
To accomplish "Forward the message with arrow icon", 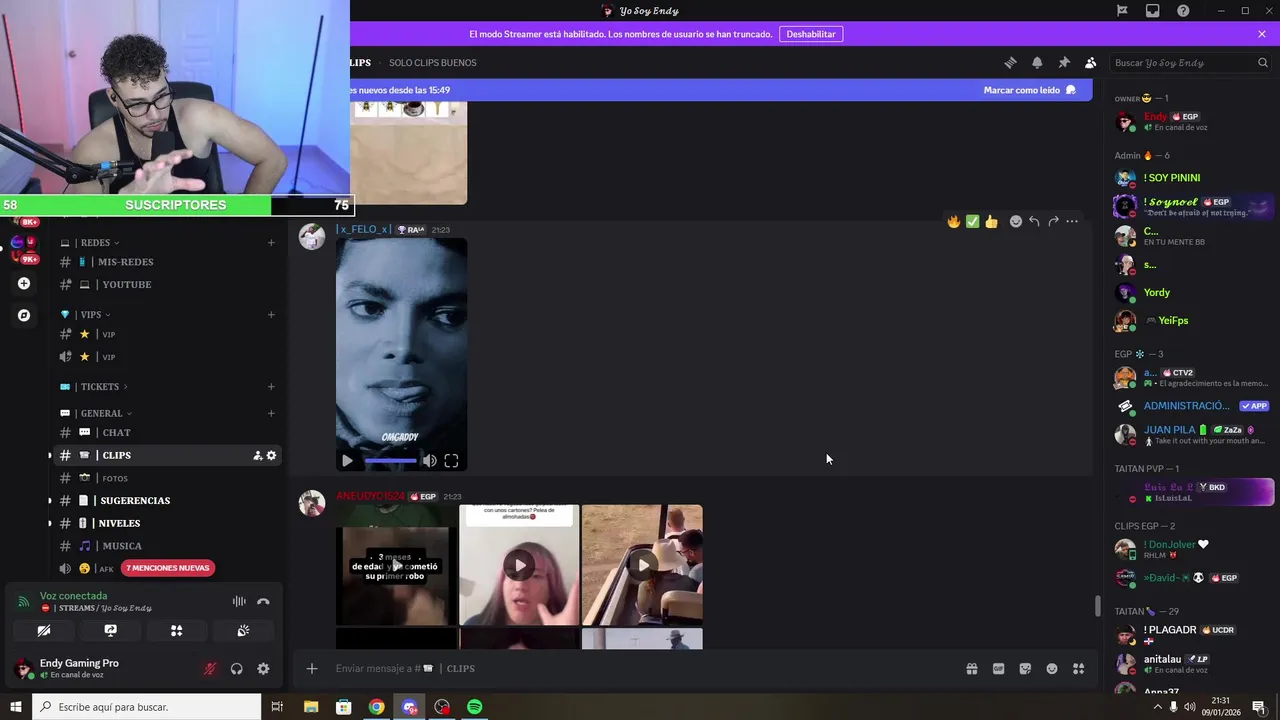I will [1053, 221].
